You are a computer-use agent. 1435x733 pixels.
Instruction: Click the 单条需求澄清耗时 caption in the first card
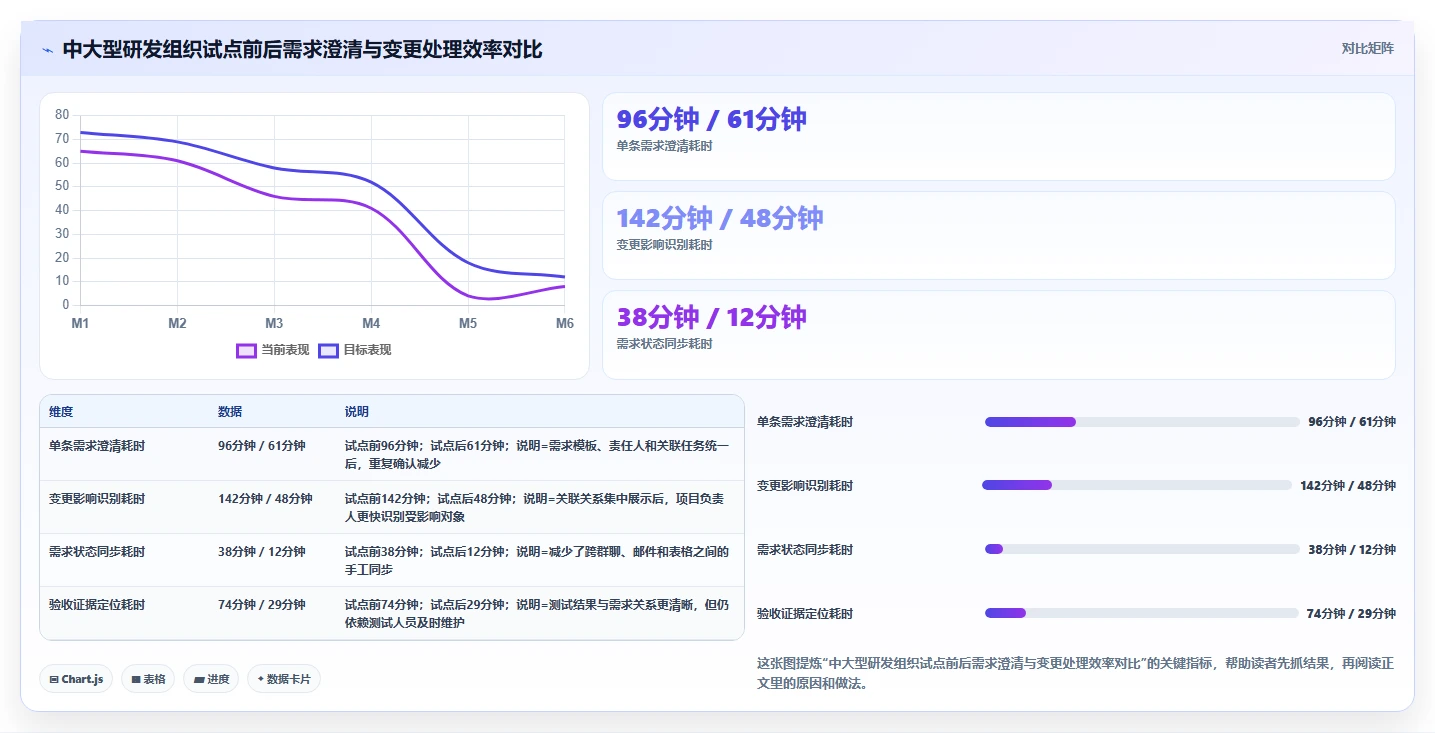click(x=664, y=146)
